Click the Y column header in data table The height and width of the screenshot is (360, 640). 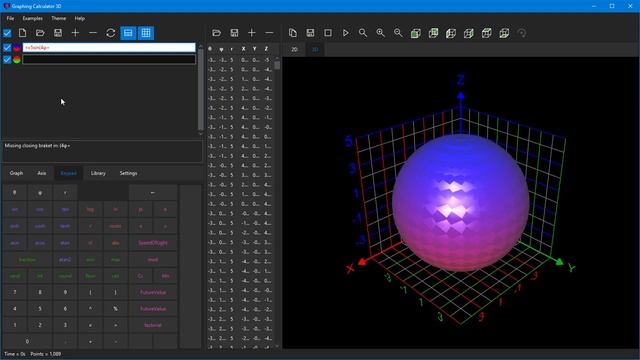pyautogui.click(x=255, y=49)
